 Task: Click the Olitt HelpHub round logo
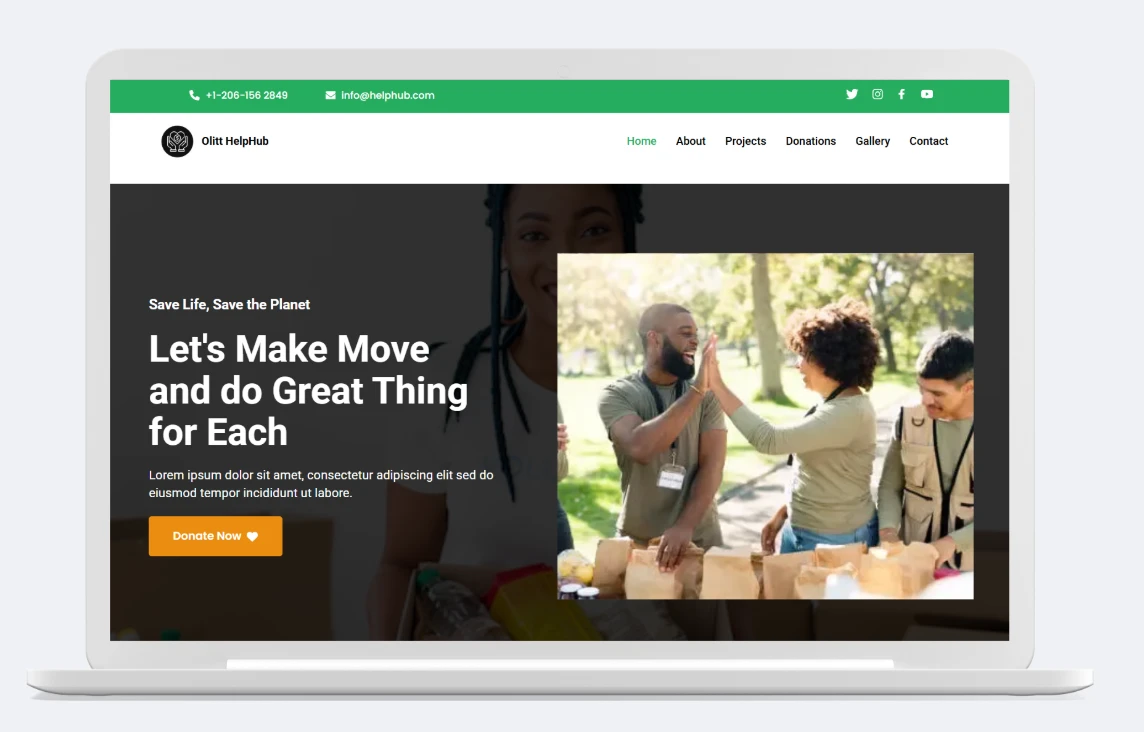pyautogui.click(x=177, y=141)
